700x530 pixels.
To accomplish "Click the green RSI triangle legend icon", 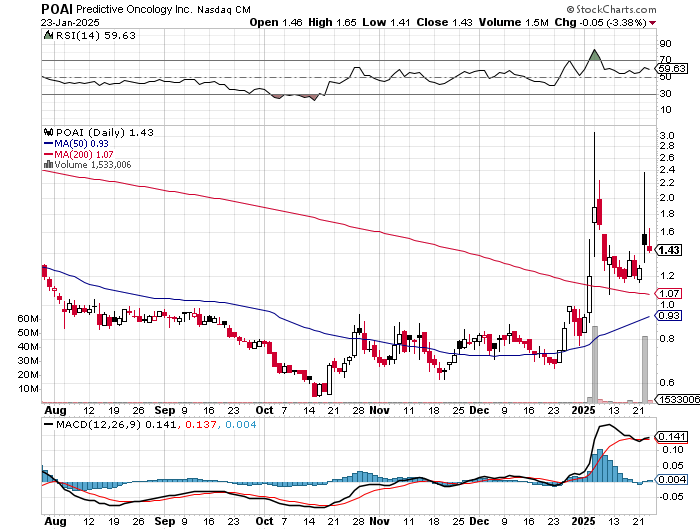I will point(48,35).
